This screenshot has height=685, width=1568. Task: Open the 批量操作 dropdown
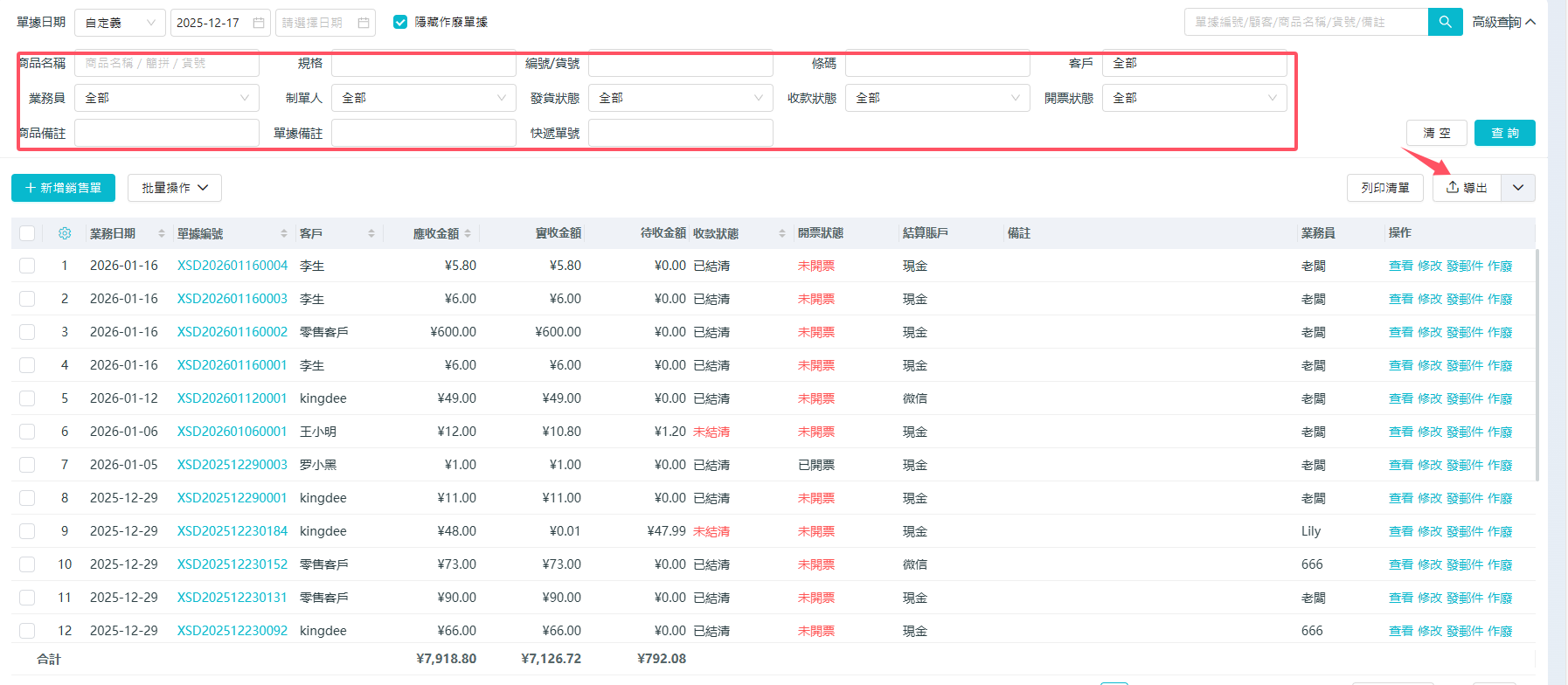pyautogui.click(x=175, y=188)
